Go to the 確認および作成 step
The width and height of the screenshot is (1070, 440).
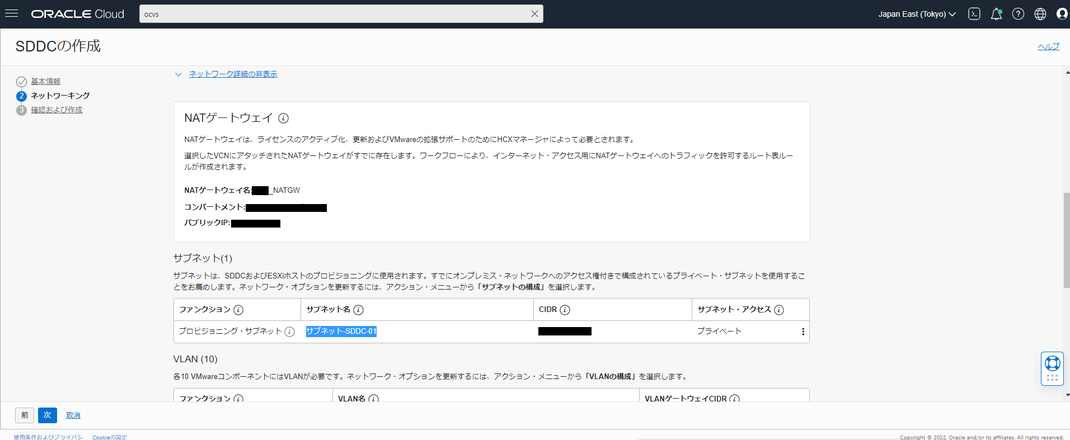pyautogui.click(x=57, y=109)
